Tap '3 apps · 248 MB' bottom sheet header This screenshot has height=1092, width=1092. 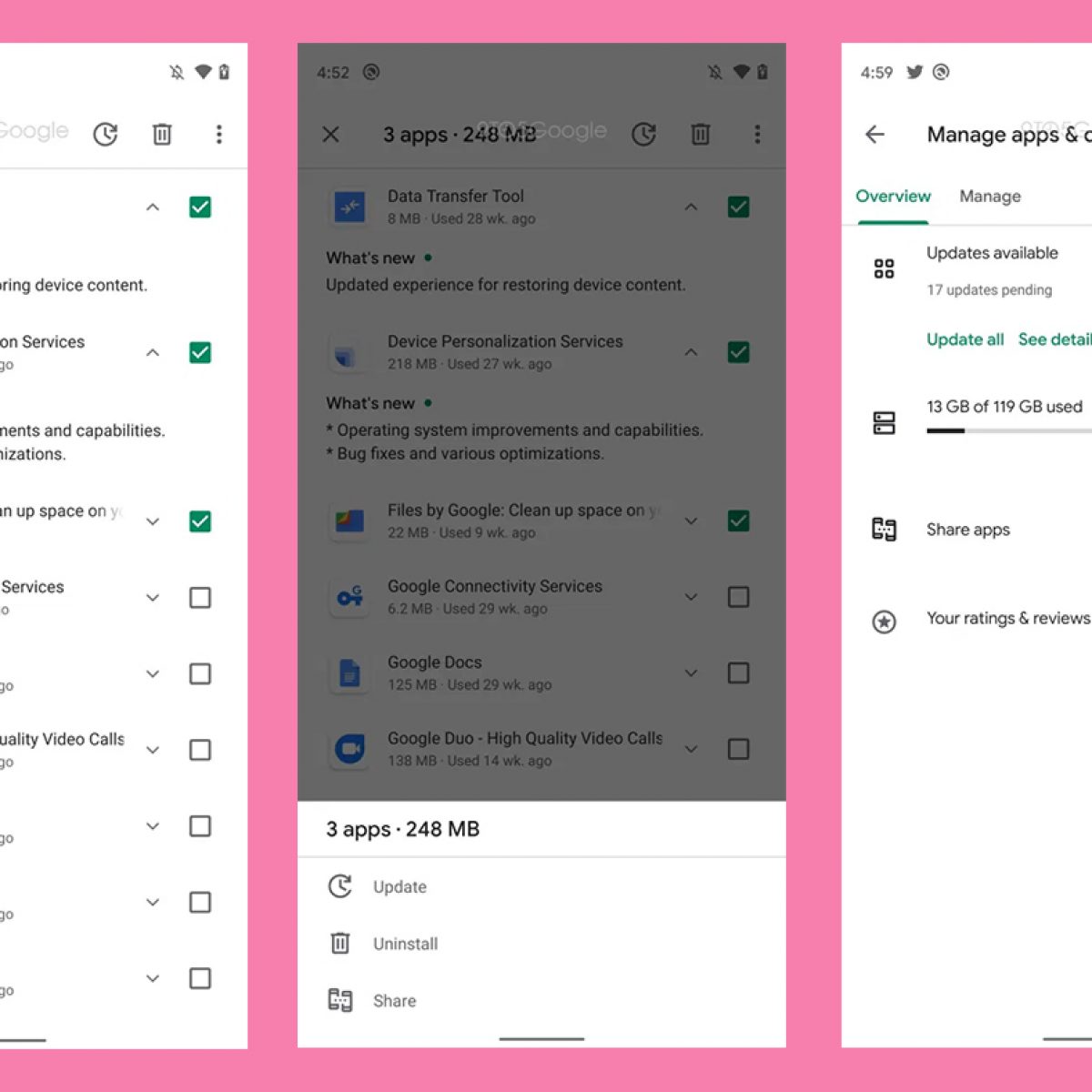coord(403,829)
